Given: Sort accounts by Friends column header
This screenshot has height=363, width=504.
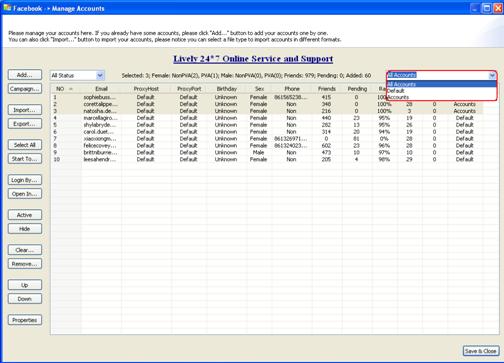Looking at the screenshot, I should pyautogui.click(x=327, y=89).
